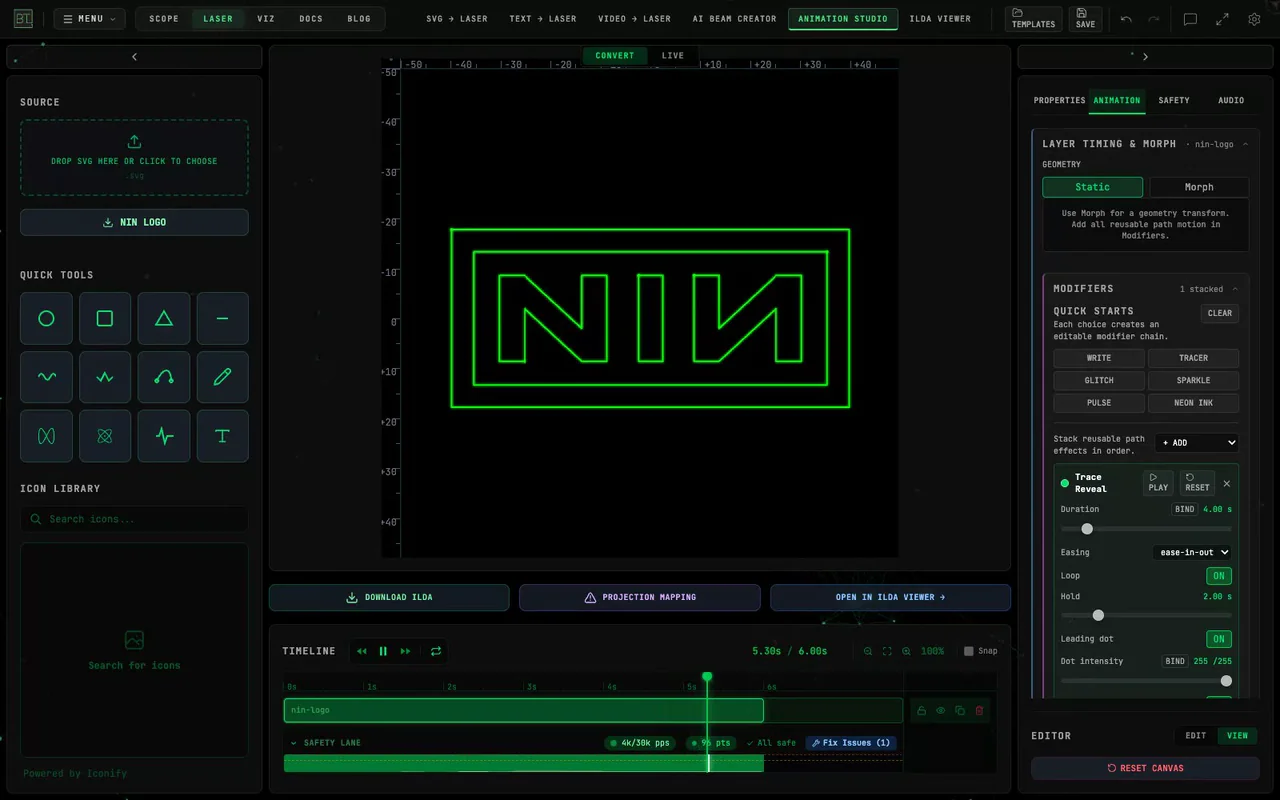Collapse the left sidebar panel arrow
1280x800 pixels.
pyautogui.click(x=134, y=57)
